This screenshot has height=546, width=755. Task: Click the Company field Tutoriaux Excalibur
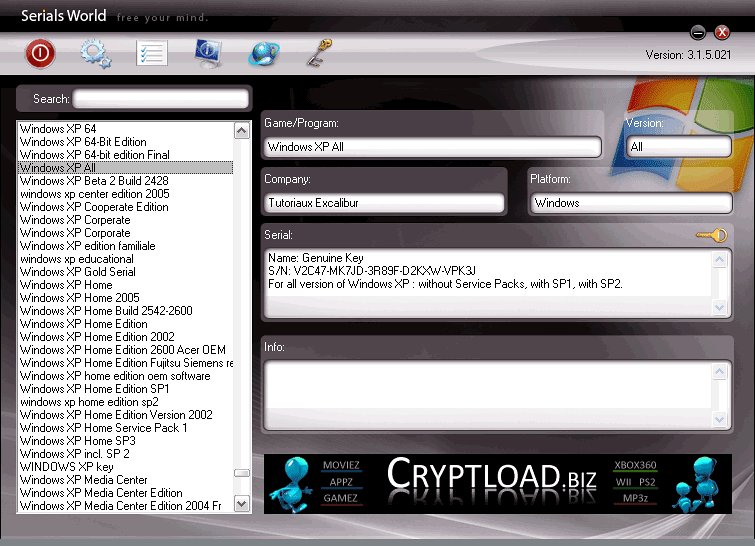(384, 203)
